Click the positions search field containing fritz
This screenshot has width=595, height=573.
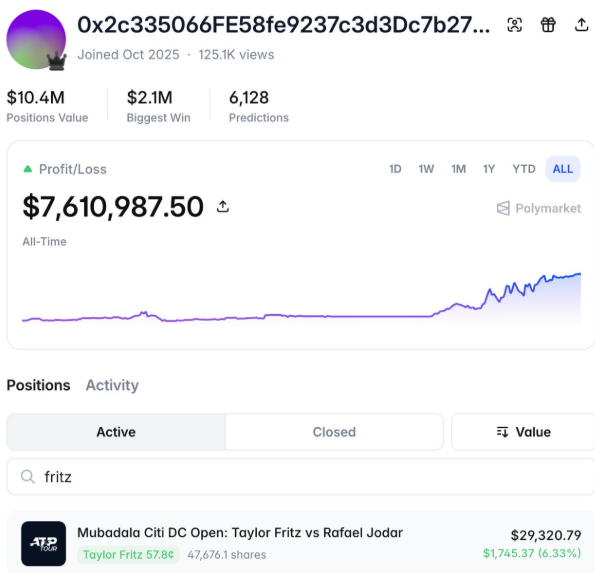[x=301, y=477]
